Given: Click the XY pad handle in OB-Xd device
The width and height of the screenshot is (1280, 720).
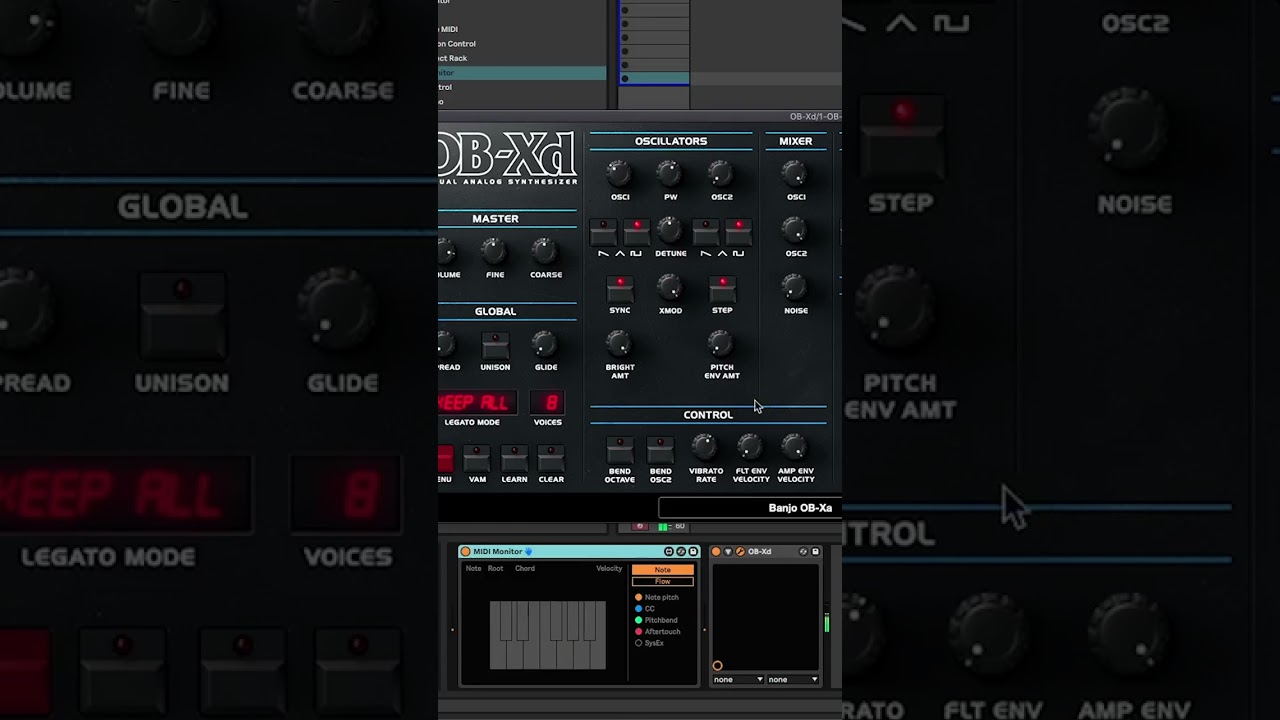Looking at the screenshot, I should [717, 665].
